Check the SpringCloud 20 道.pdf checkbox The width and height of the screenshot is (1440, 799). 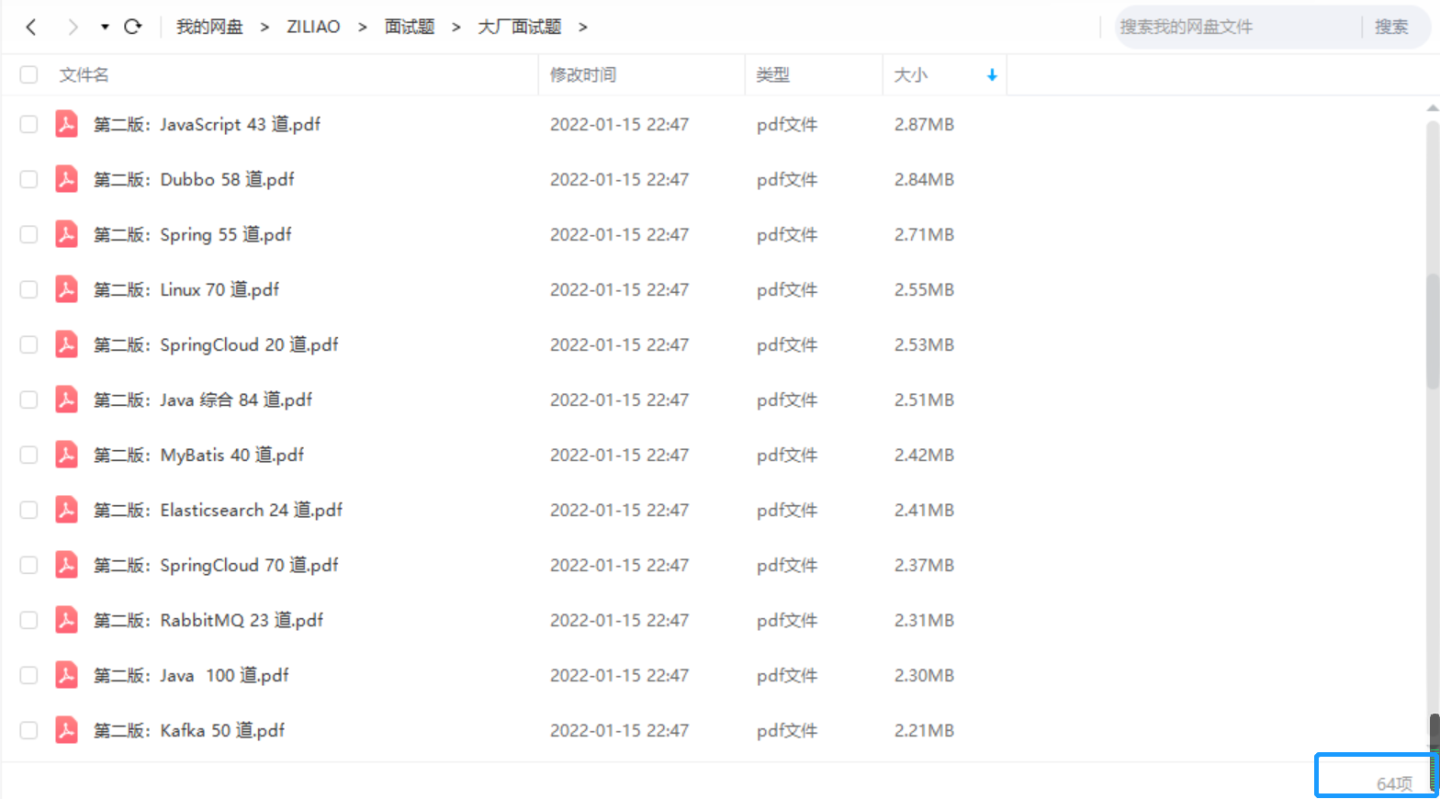click(x=29, y=344)
